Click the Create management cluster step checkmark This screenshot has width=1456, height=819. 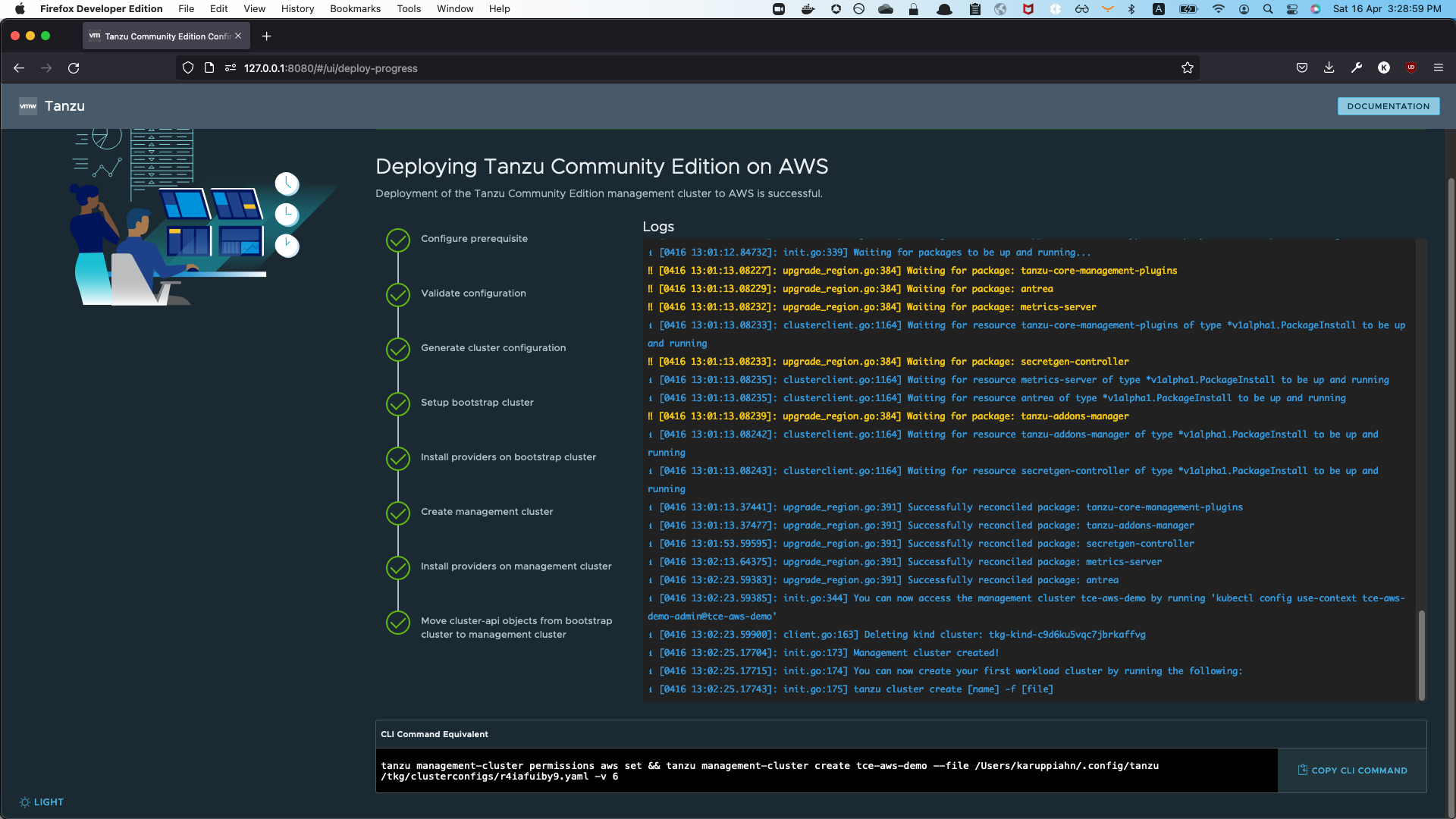(398, 513)
